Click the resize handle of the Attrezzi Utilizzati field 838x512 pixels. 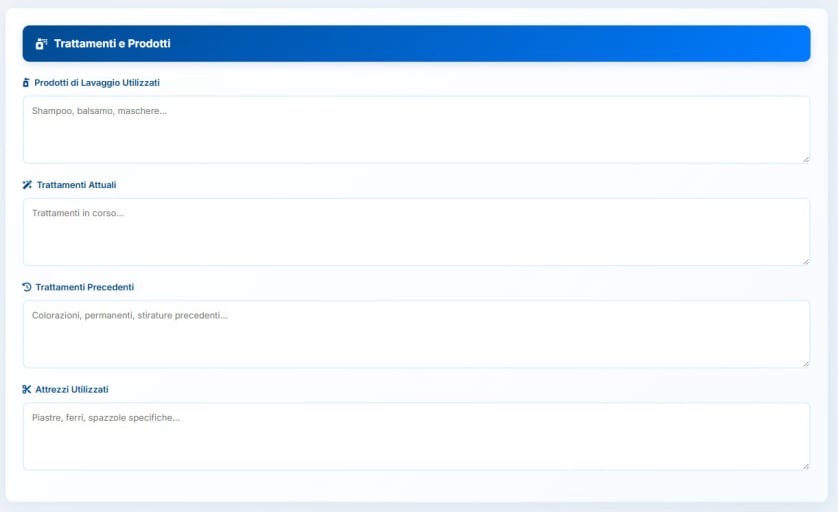pos(805,465)
